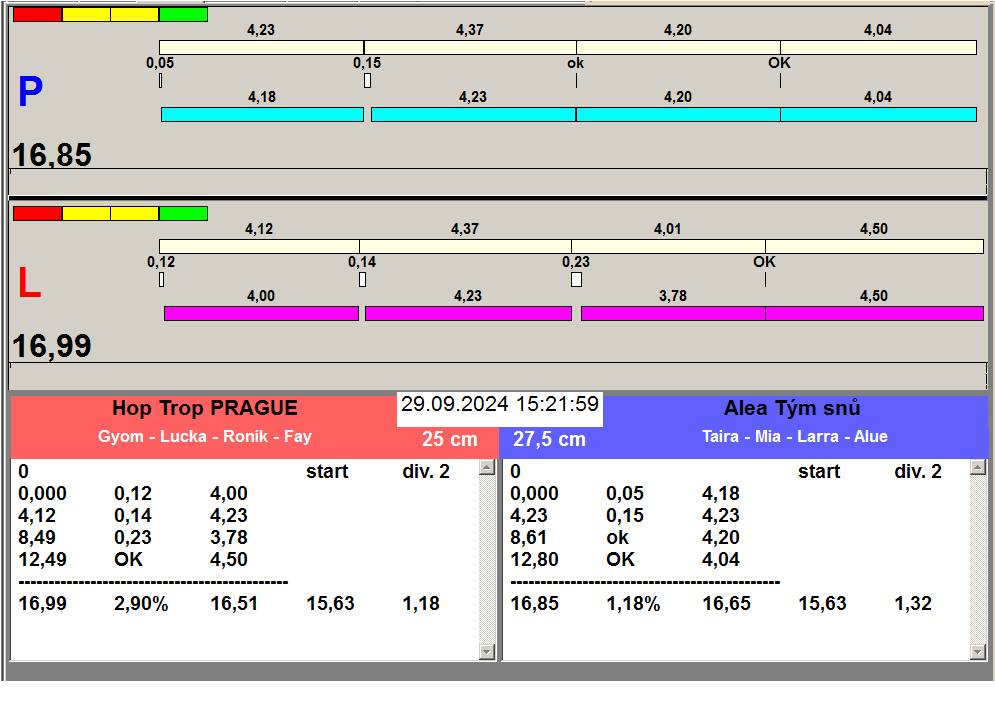The image size is (995, 716).
Task: Click the red start light in lane P
Action: pos(37,15)
